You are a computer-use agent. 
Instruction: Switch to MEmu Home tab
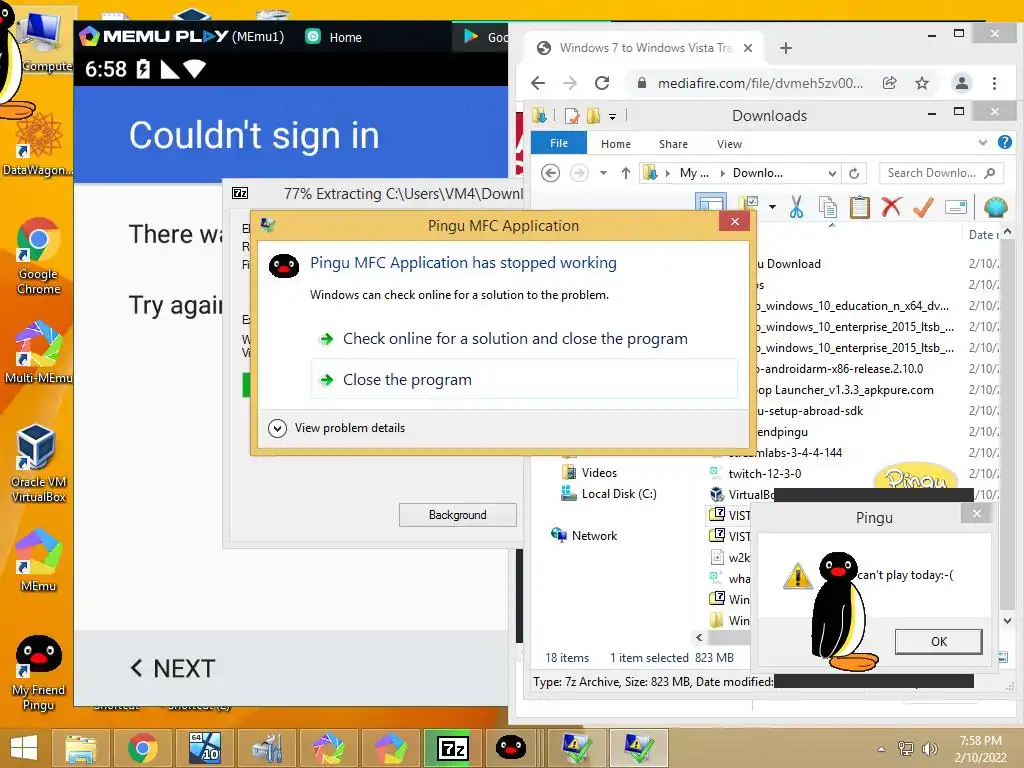[x=334, y=37]
